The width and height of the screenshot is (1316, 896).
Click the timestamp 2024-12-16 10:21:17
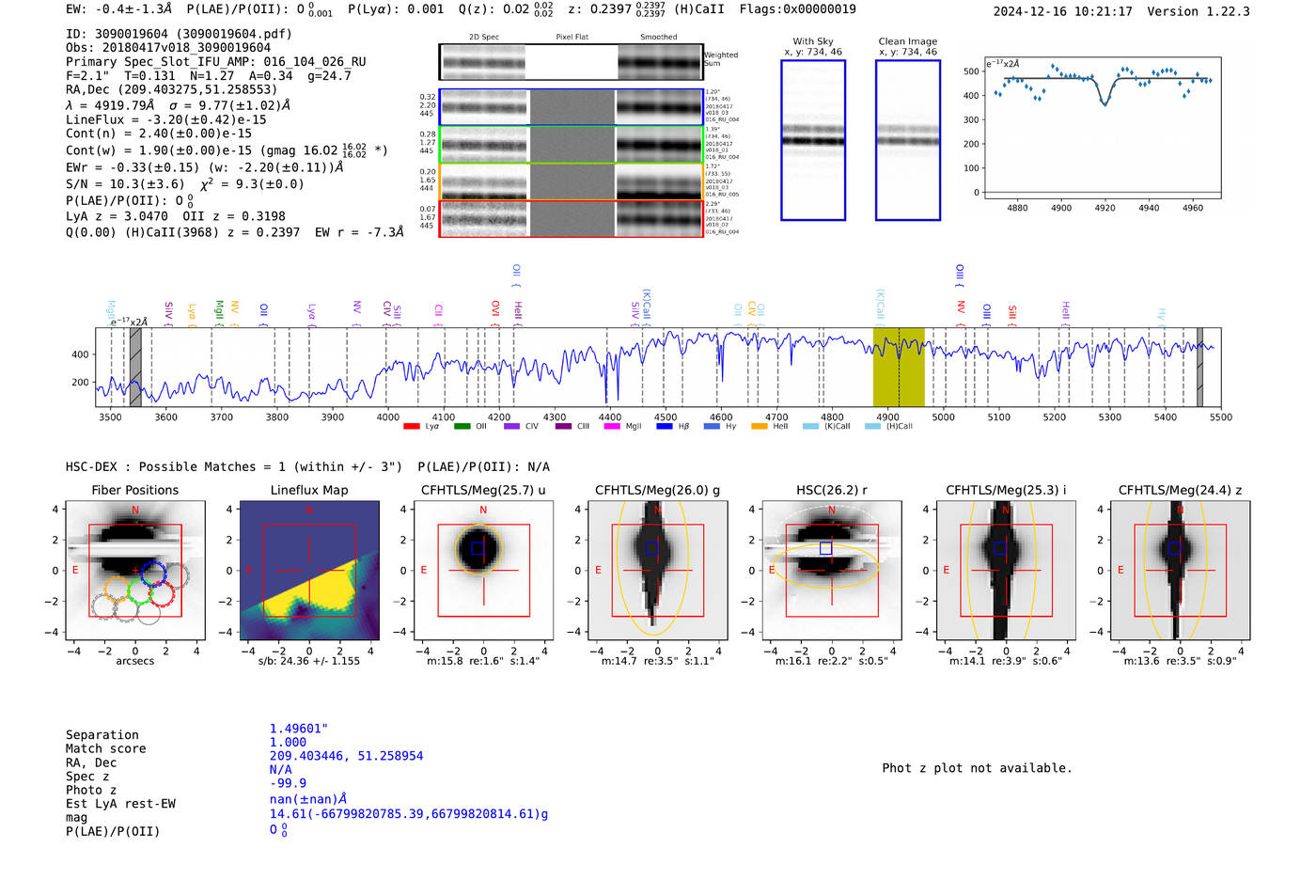click(1063, 11)
